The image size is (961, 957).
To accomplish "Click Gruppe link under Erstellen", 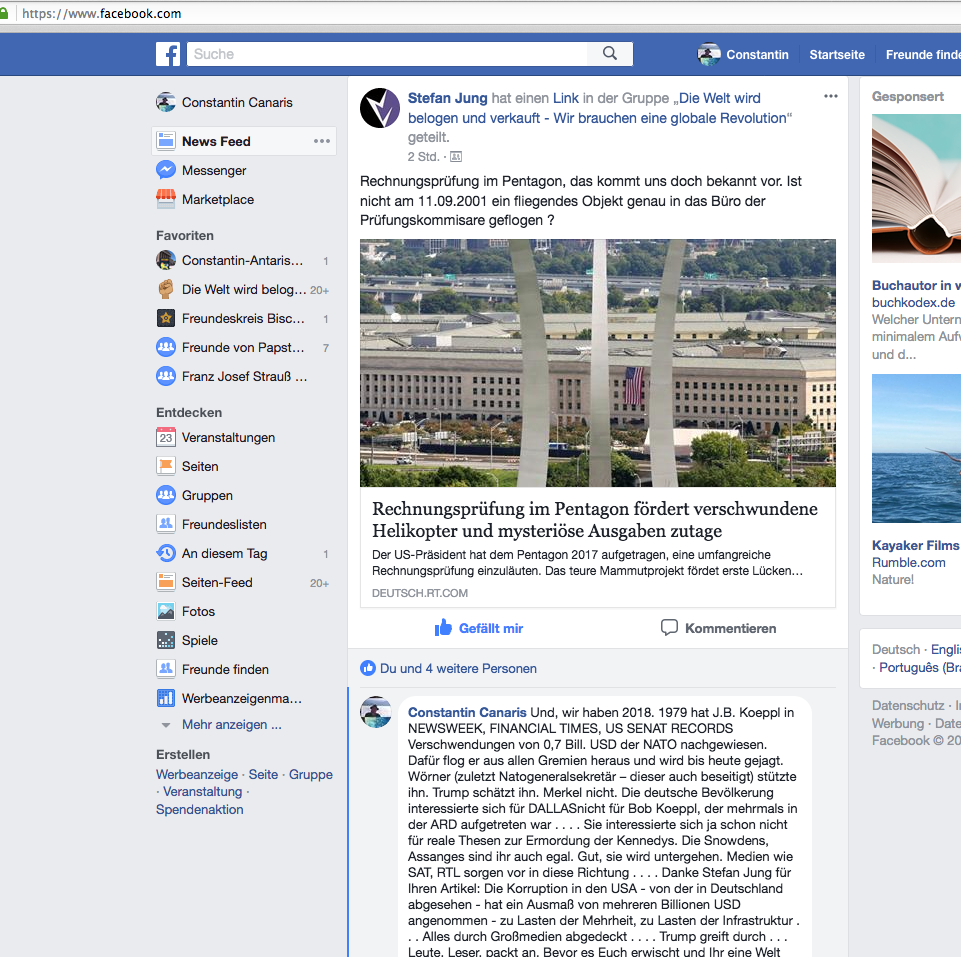I will pyautogui.click(x=311, y=774).
